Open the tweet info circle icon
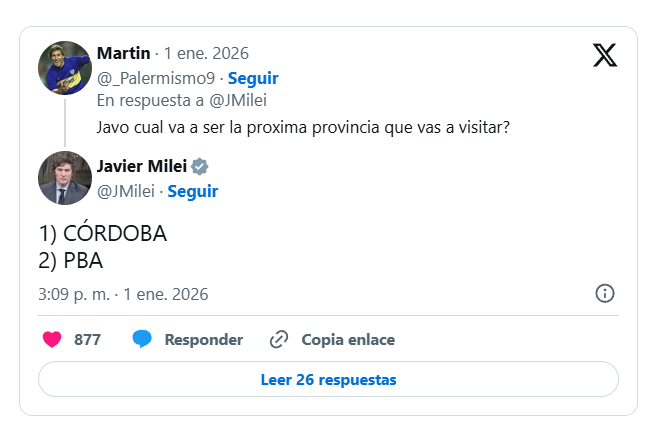 tap(605, 294)
